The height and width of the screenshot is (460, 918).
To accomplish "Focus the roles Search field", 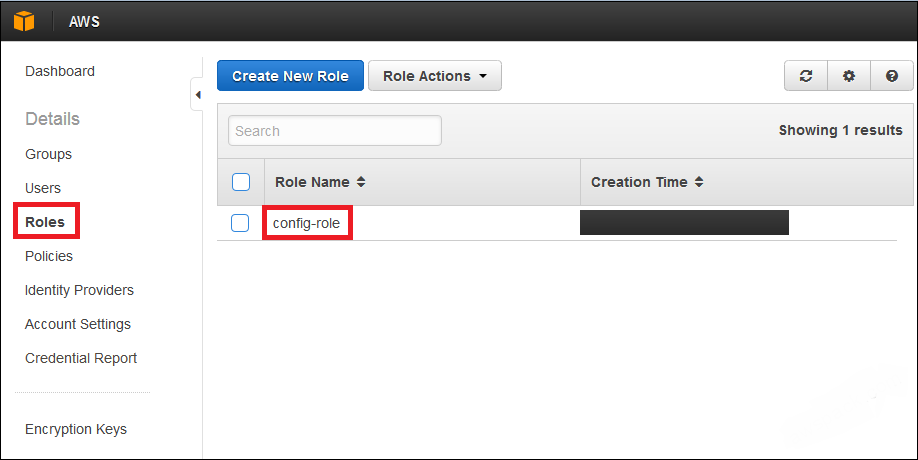I will 334,131.
